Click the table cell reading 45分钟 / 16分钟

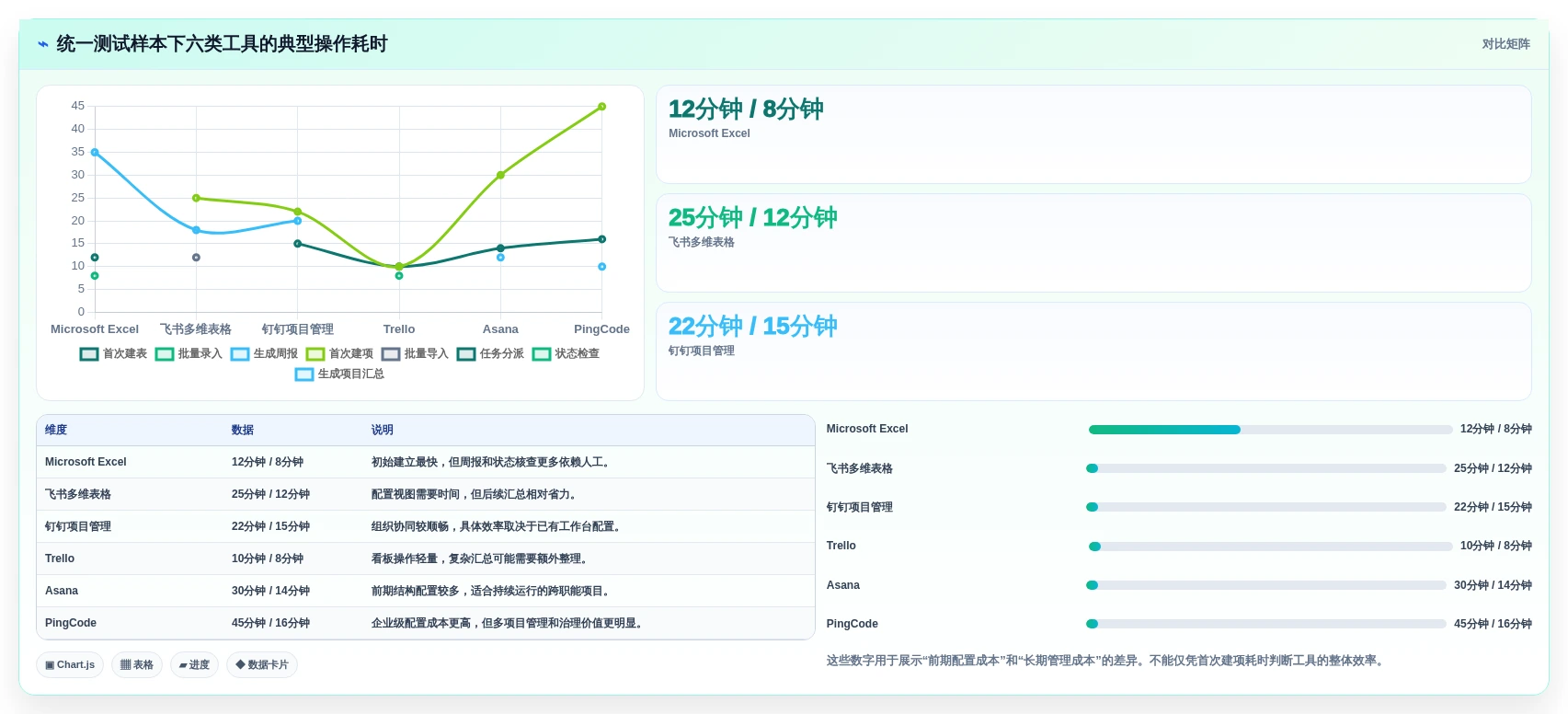click(293, 623)
